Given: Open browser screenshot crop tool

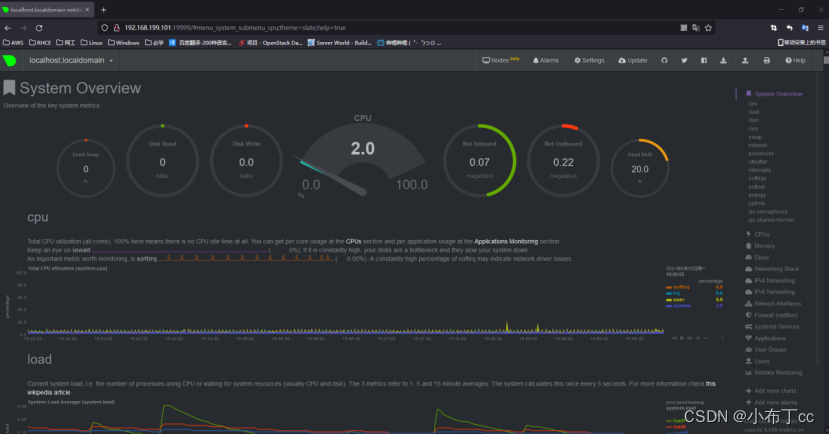Looking at the screenshot, I should [x=773, y=28].
